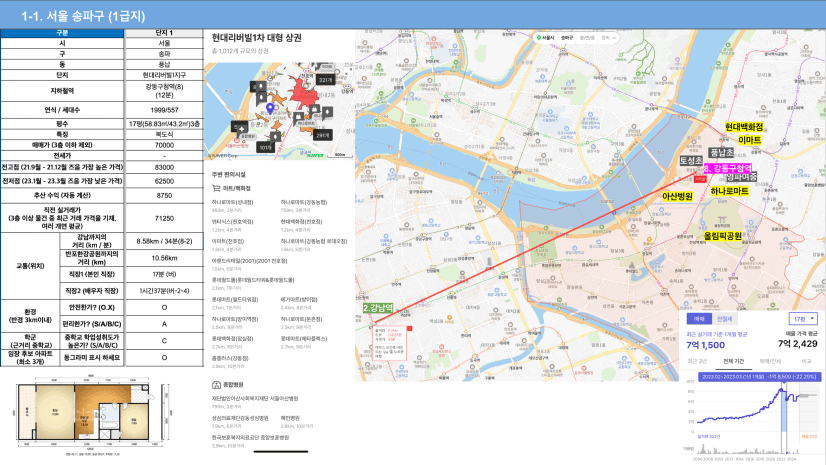
Task: Select the 71250 recent transaction cell
Action: pyautogui.click(x=164, y=218)
